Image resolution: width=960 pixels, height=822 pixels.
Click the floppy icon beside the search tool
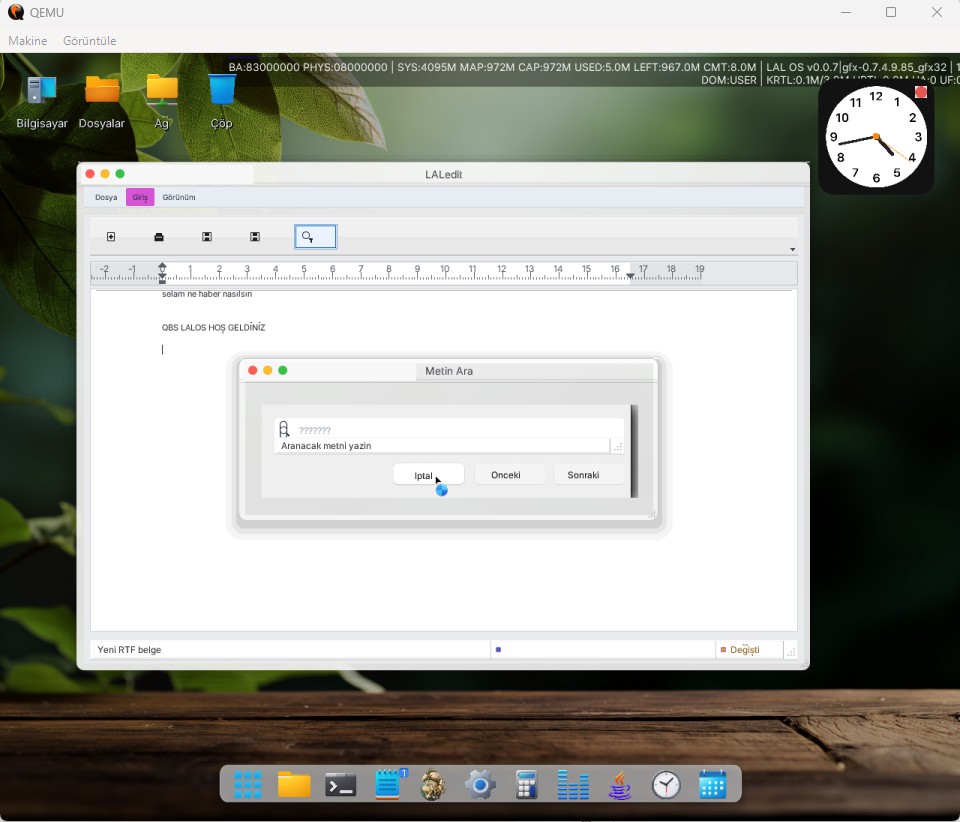[255, 237]
